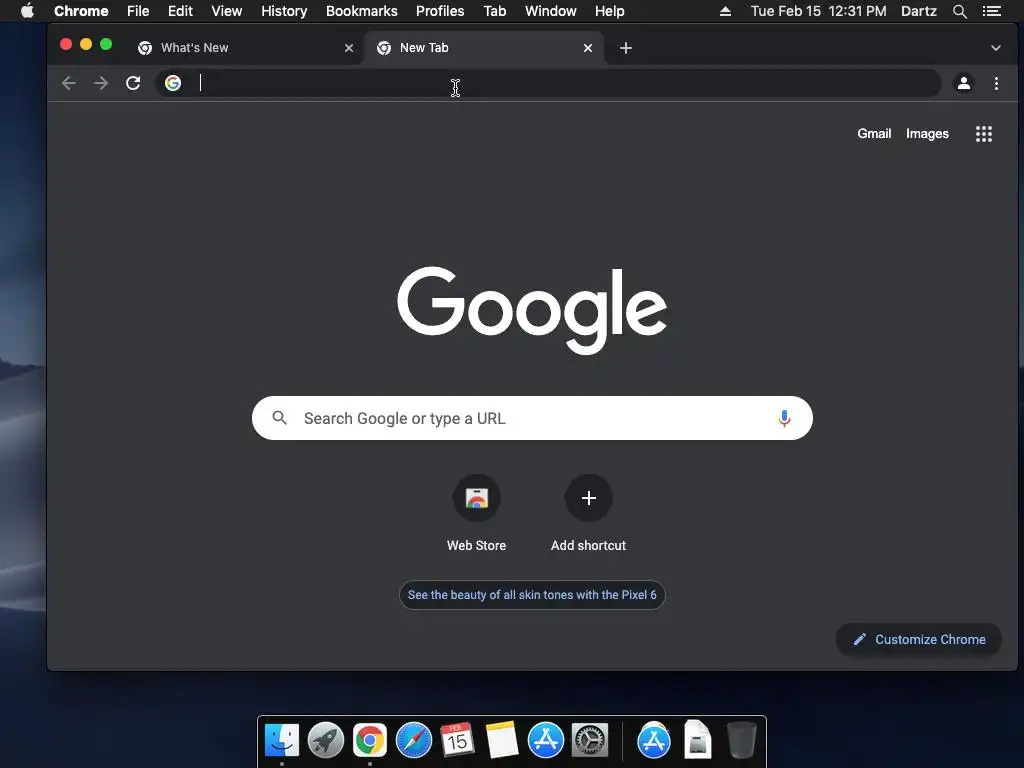Open the Chrome application menu

(x=81, y=11)
